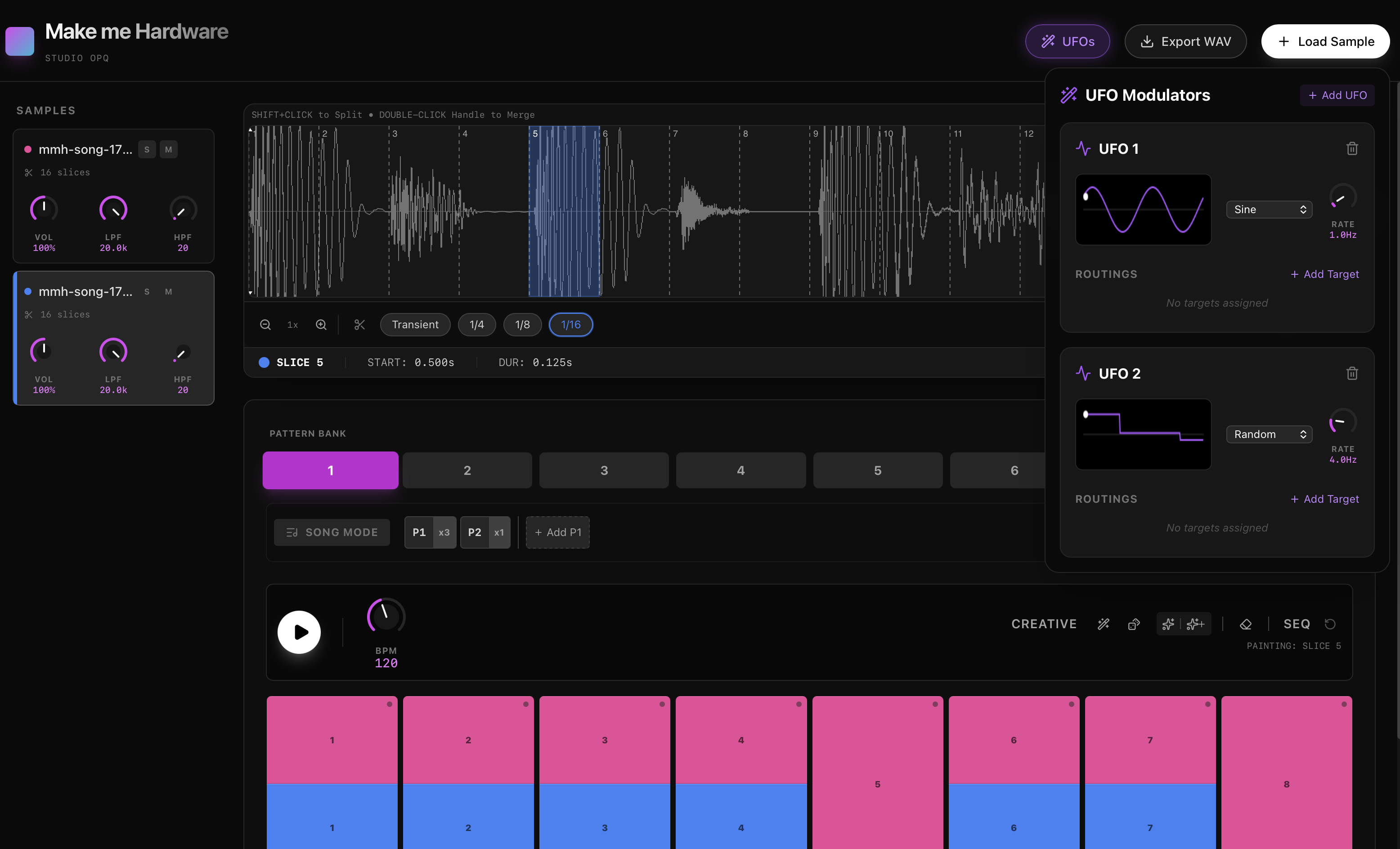Click second sample's LPF knob

pyautogui.click(x=113, y=351)
